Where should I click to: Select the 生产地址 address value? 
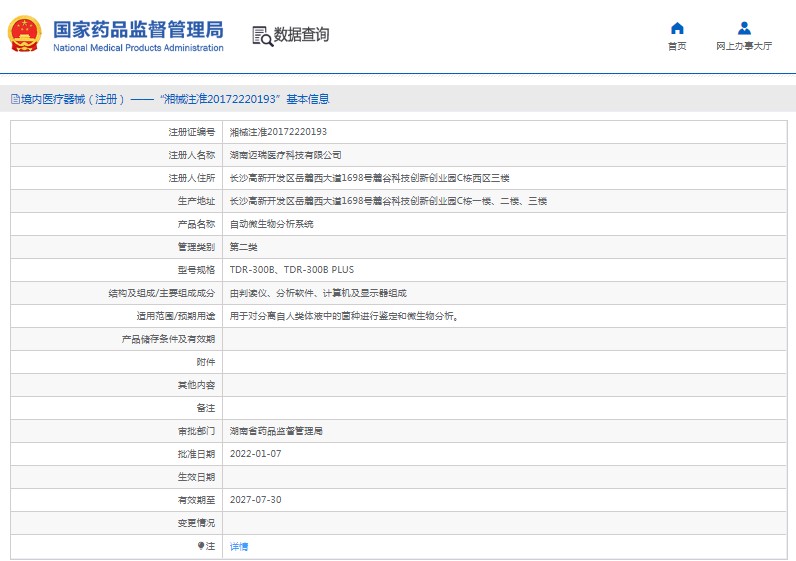tap(388, 201)
